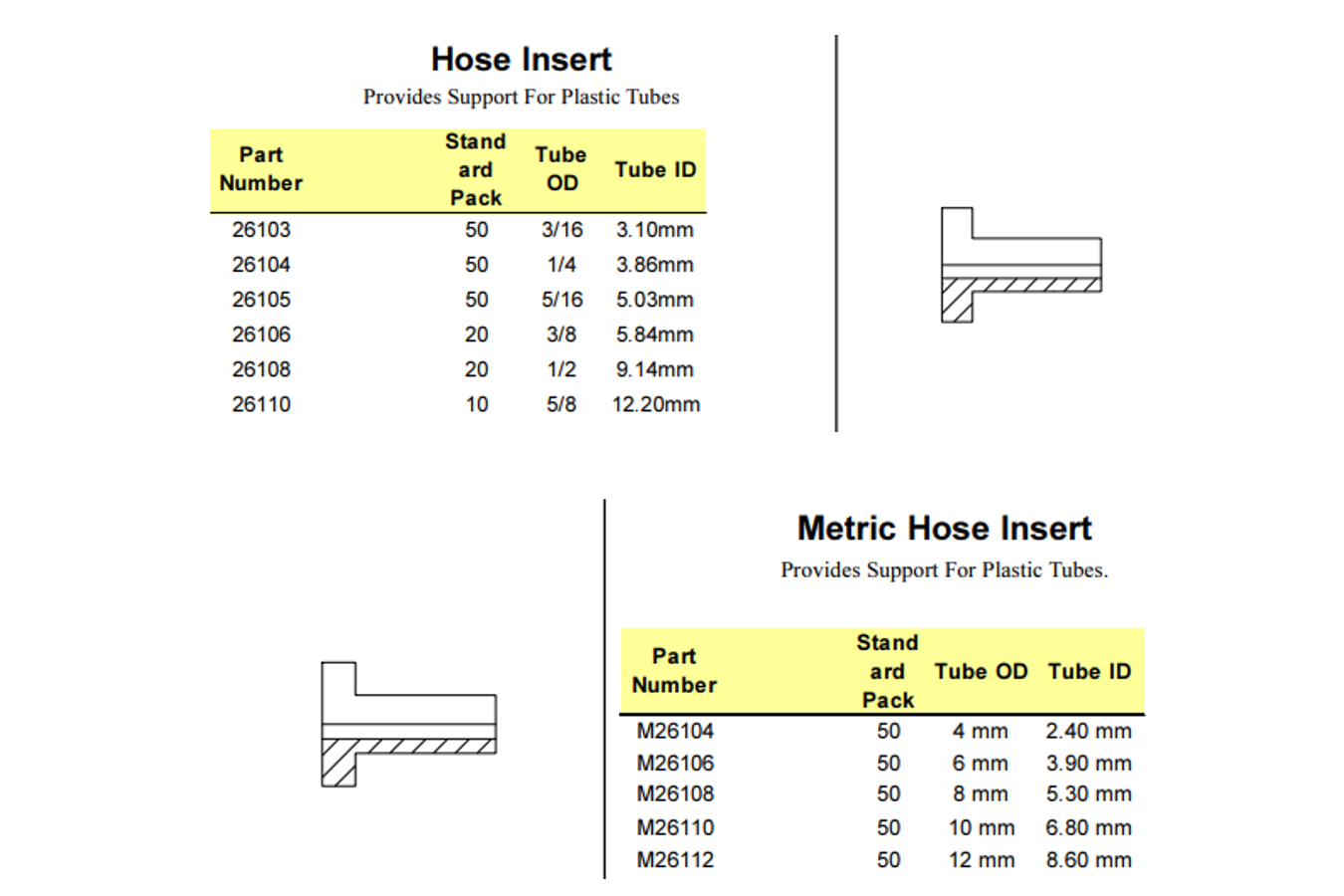
Task: Select the lower hose insert cross-section diagram
Action: (x=409, y=724)
